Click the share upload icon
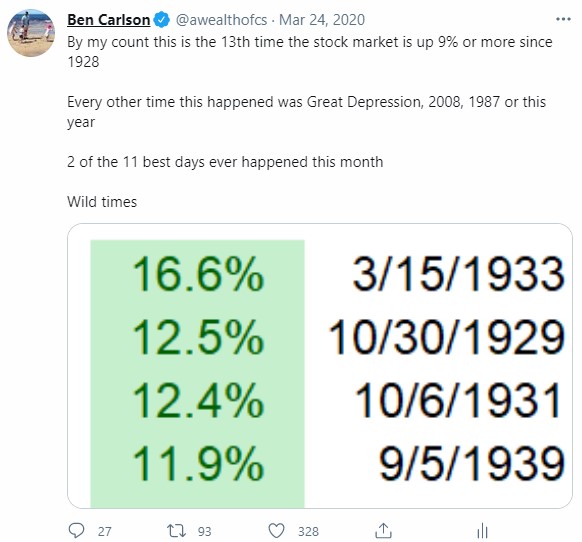The width and height of the screenshot is (582, 542). pyautogui.click(x=383, y=531)
